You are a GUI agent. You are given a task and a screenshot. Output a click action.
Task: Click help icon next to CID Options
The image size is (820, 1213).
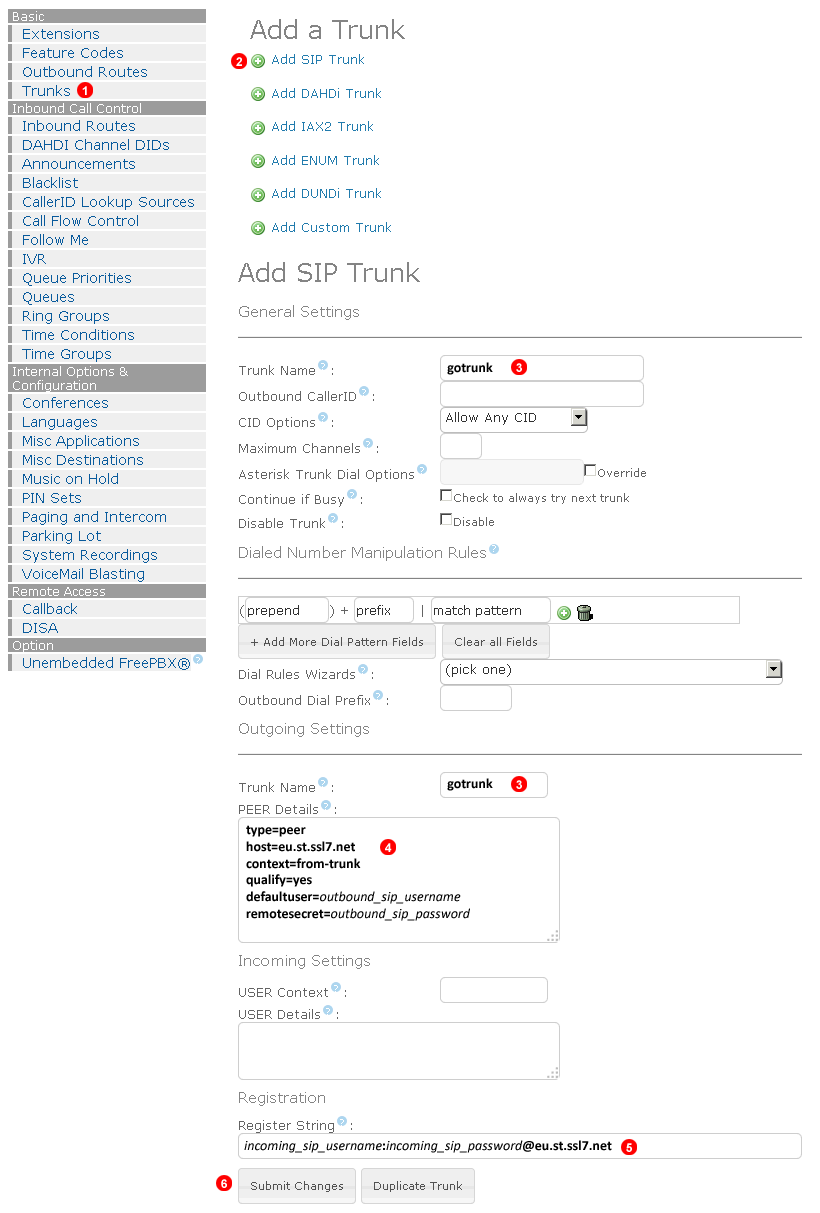click(x=323, y=418)
